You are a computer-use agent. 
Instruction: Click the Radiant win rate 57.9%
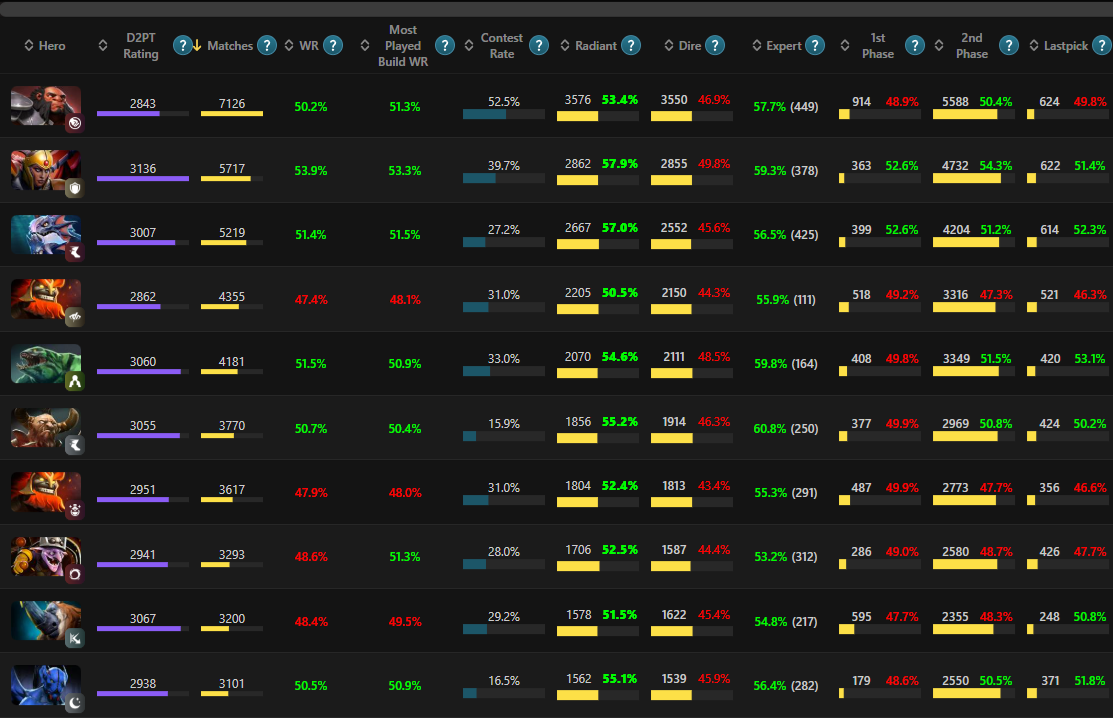pos(620,164)
